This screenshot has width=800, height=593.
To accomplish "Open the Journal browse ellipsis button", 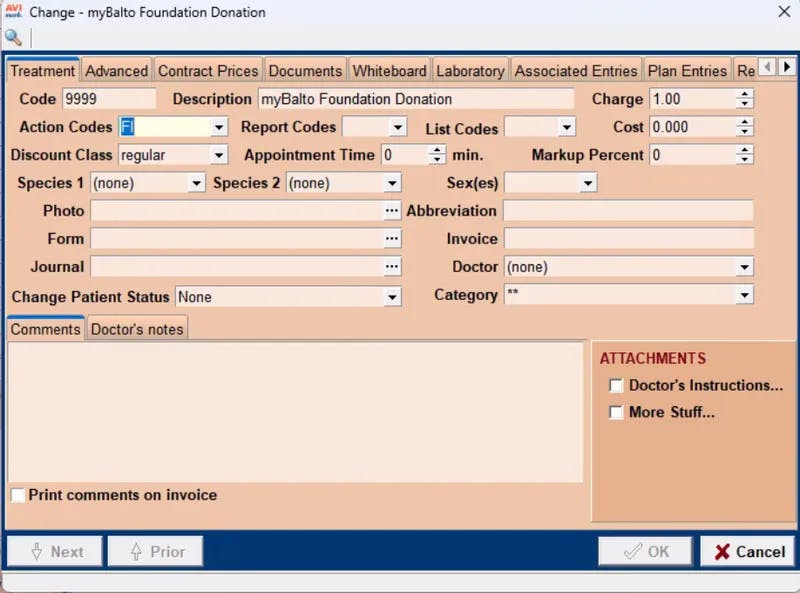I will click(x=392, y=266).
